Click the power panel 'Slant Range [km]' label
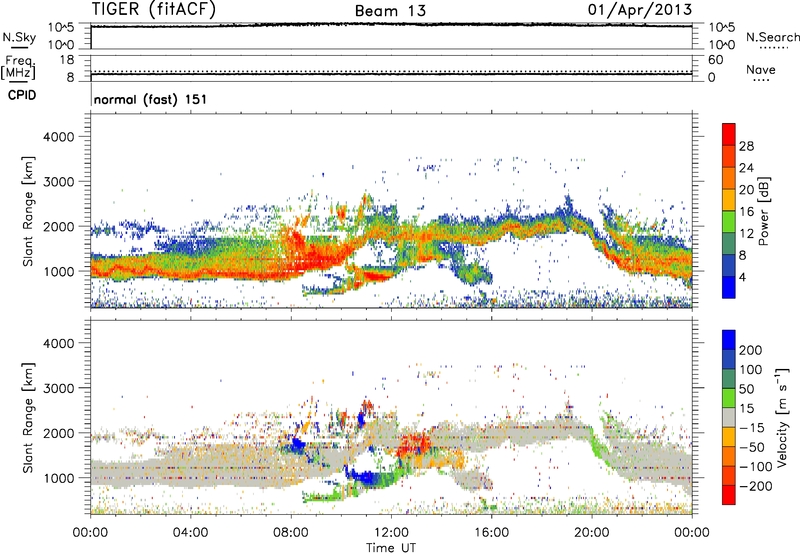Viewport: 800px width, 554px height. (28, 211)
